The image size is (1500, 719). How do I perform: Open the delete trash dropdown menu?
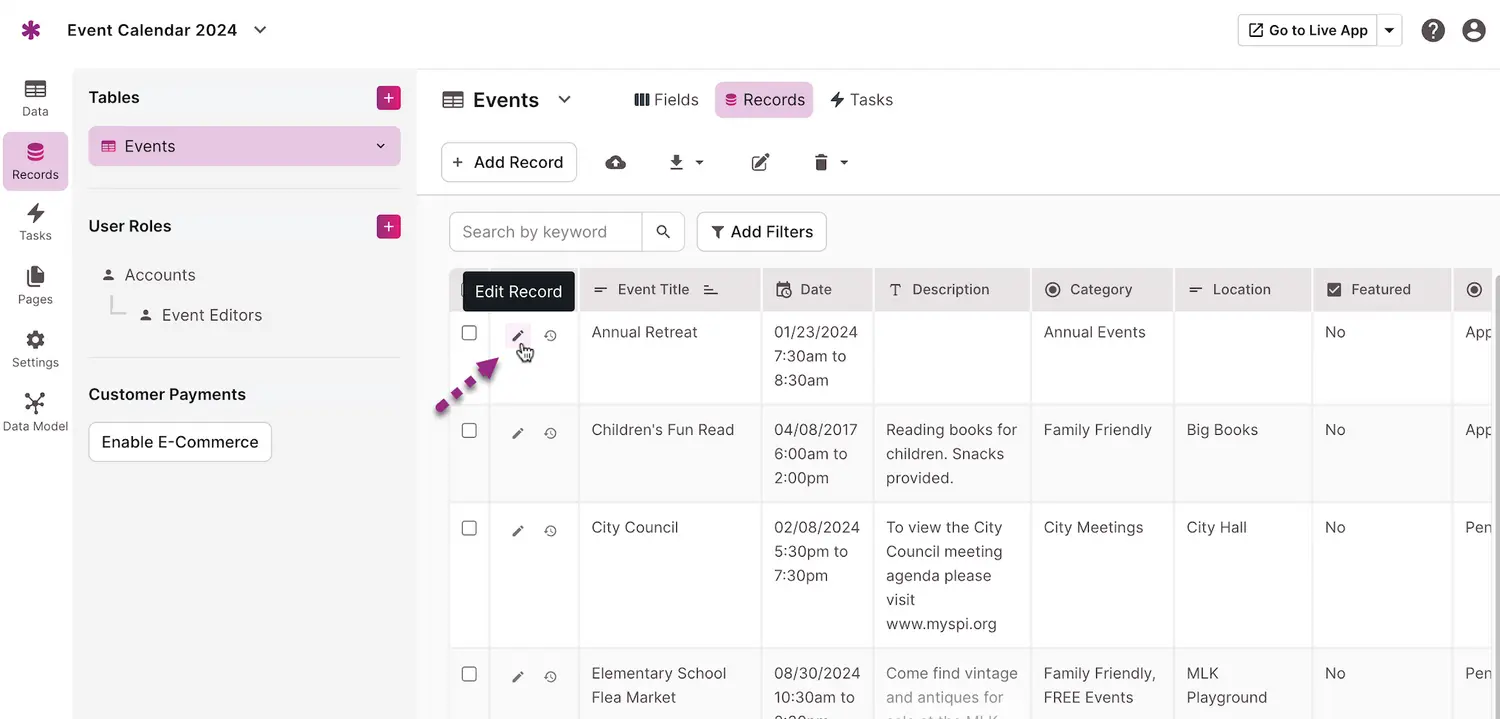tap(830, 162)
